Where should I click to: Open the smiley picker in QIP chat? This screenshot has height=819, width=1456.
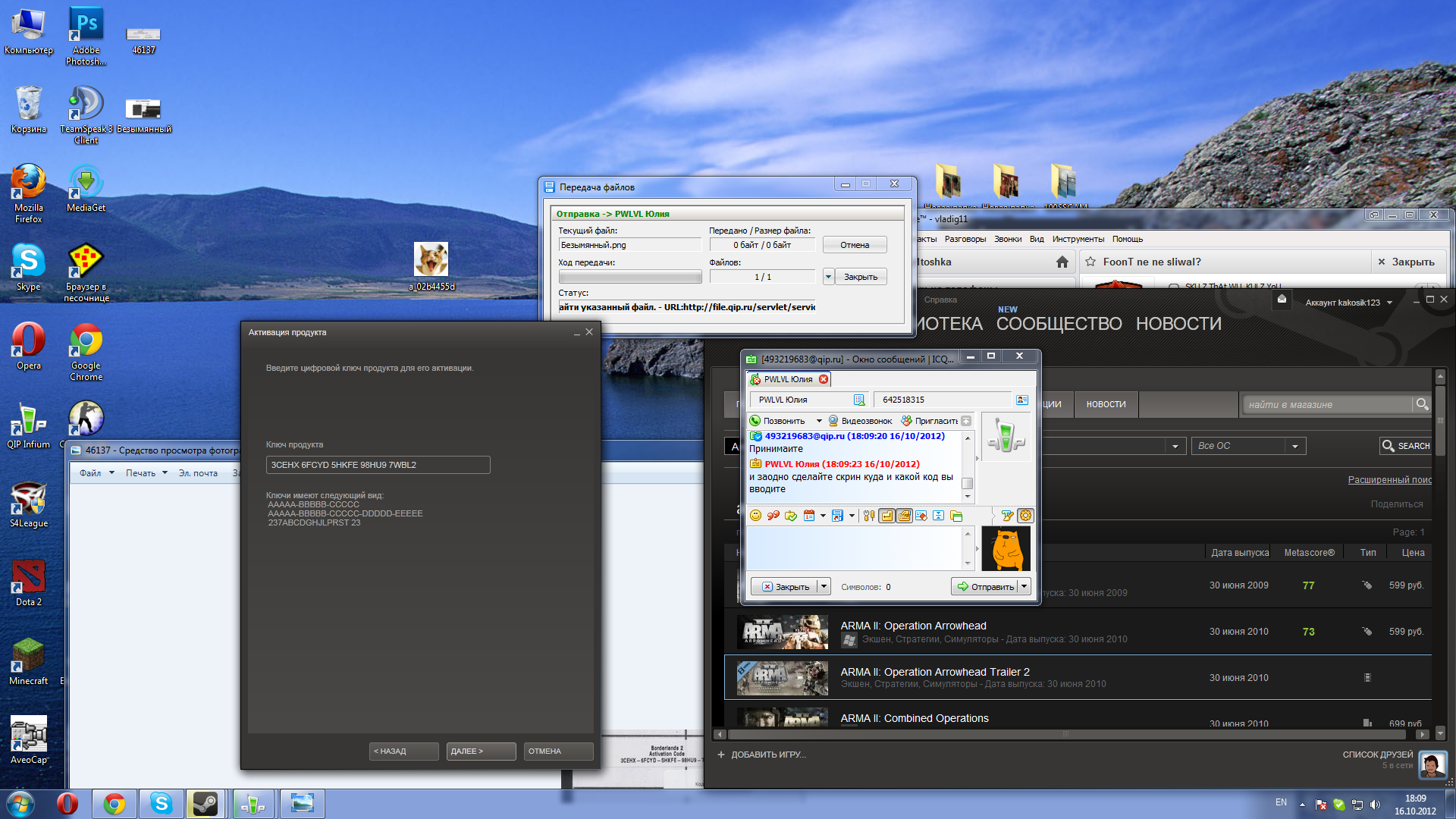point(755,516)
